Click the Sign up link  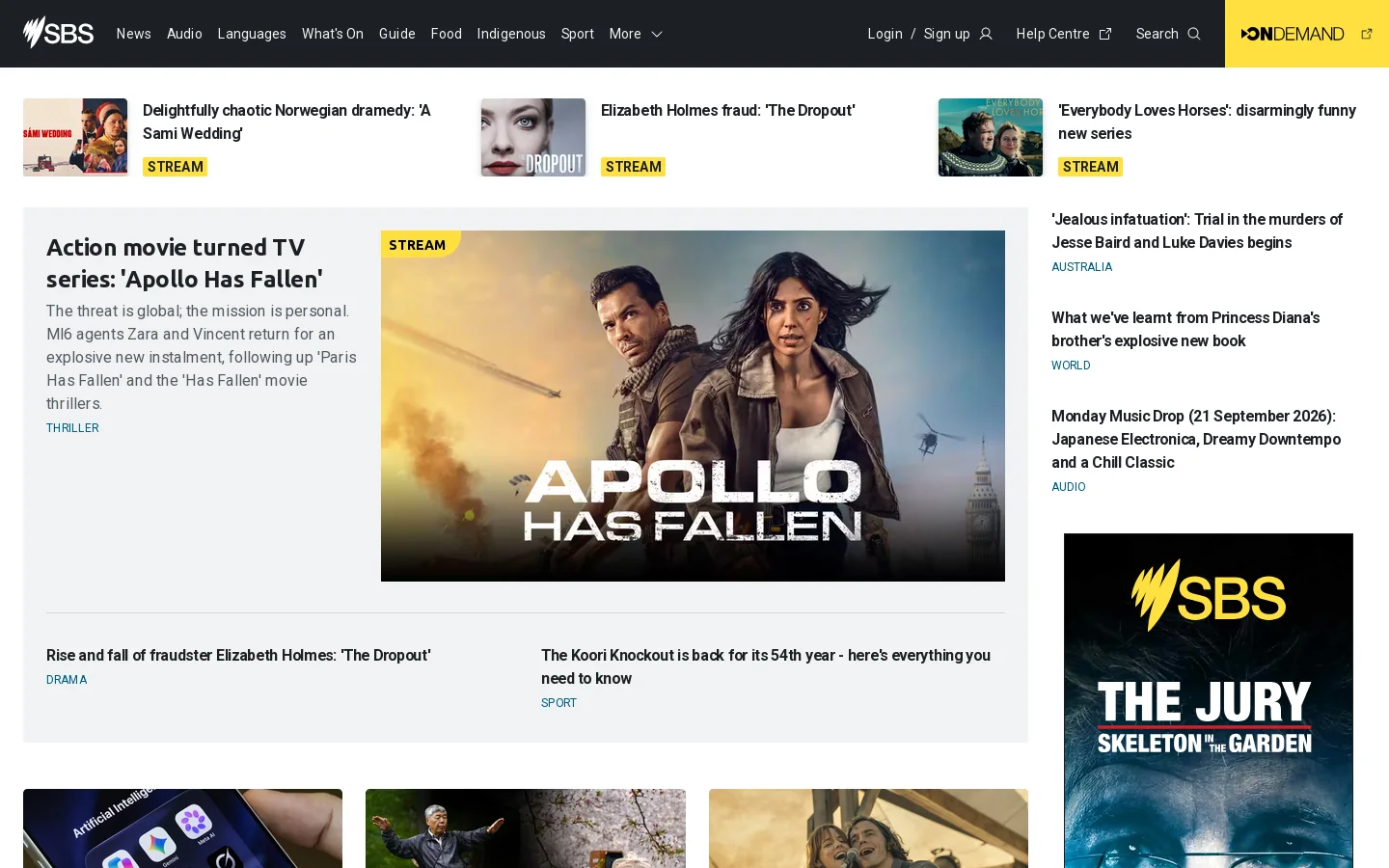coord(947,34)
